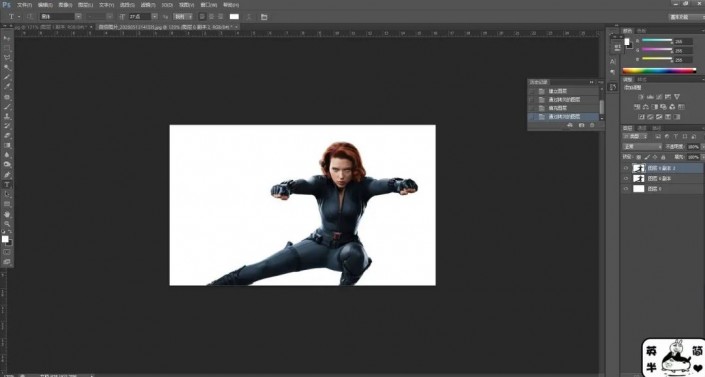Set center text alignment in options bar
Screen dimensions: 705x377
[x=211, y=17]
